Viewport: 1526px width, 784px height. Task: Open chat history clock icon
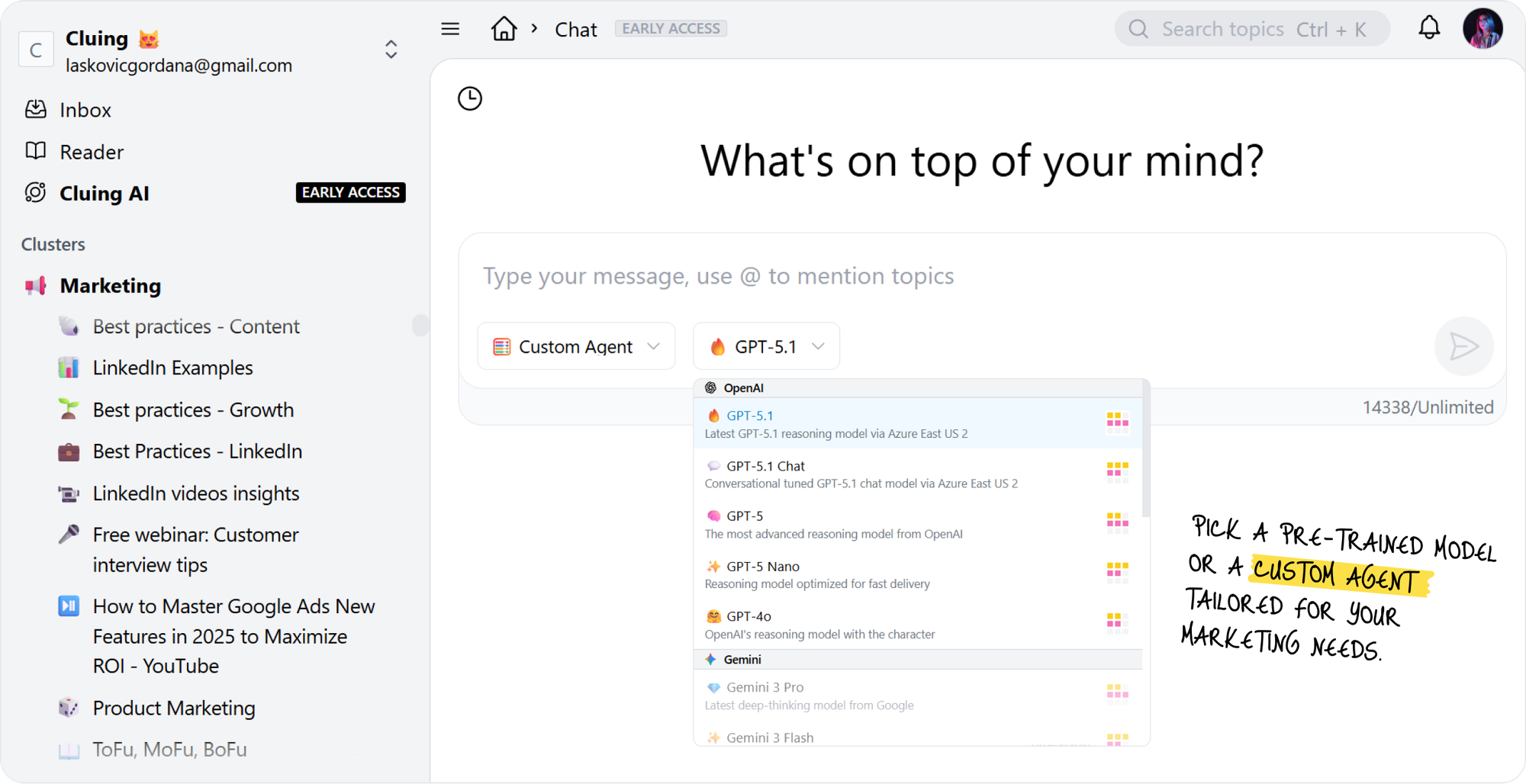pos(470,98)
